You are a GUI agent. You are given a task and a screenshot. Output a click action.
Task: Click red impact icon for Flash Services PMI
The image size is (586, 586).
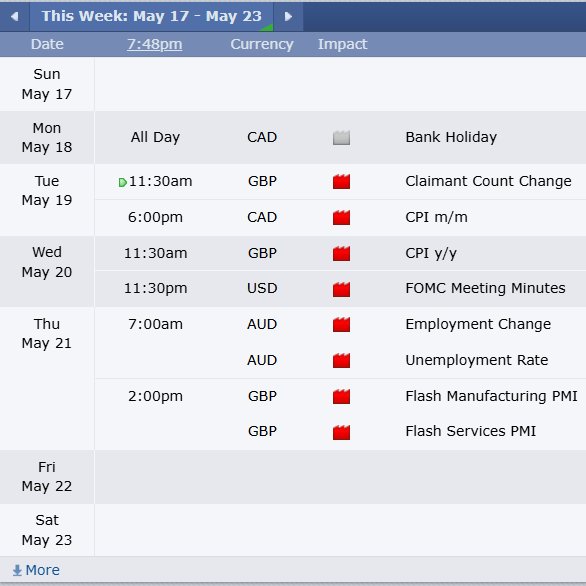341,432
